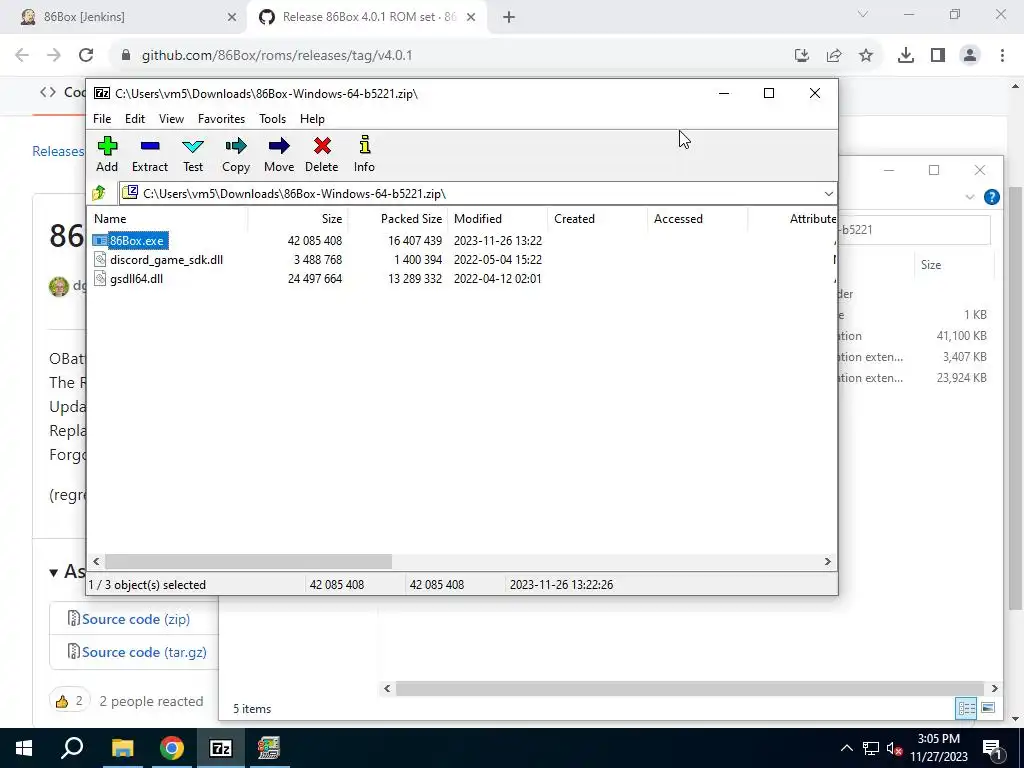Viewport: 1024px width, 768px height.
Task: Reload the Chrome page
Action: [86, 55]
